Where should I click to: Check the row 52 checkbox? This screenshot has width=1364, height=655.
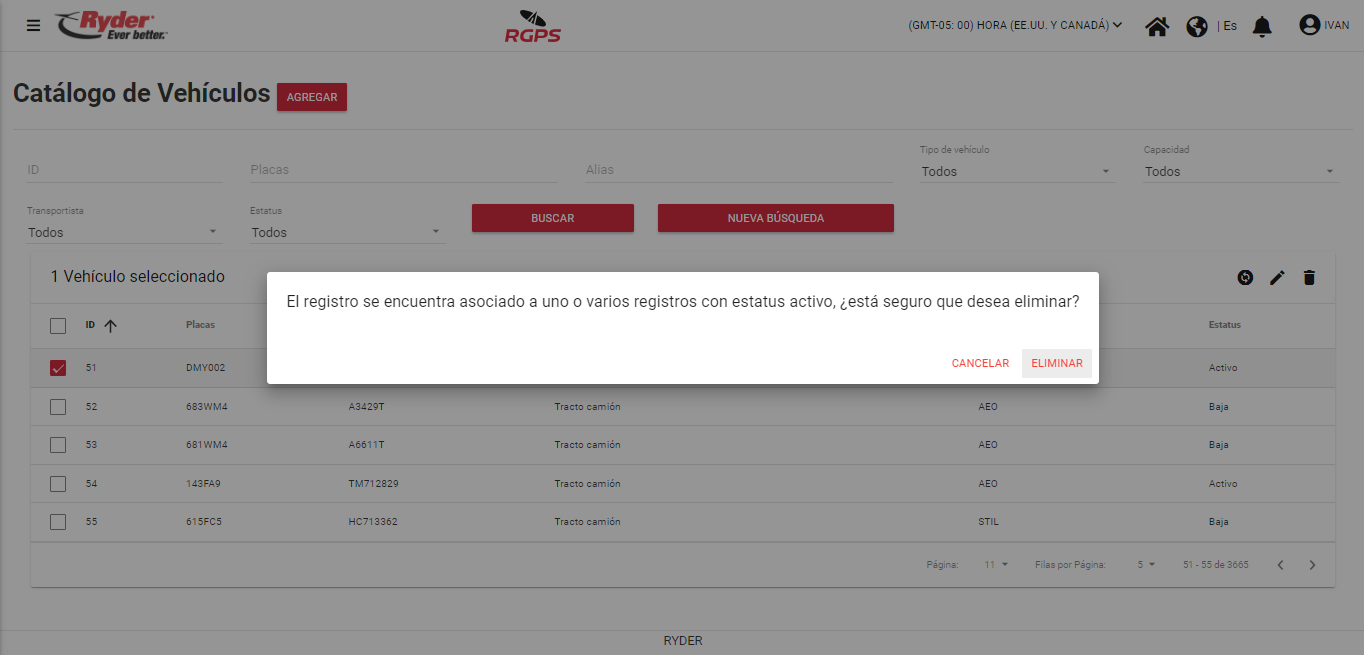58,407
